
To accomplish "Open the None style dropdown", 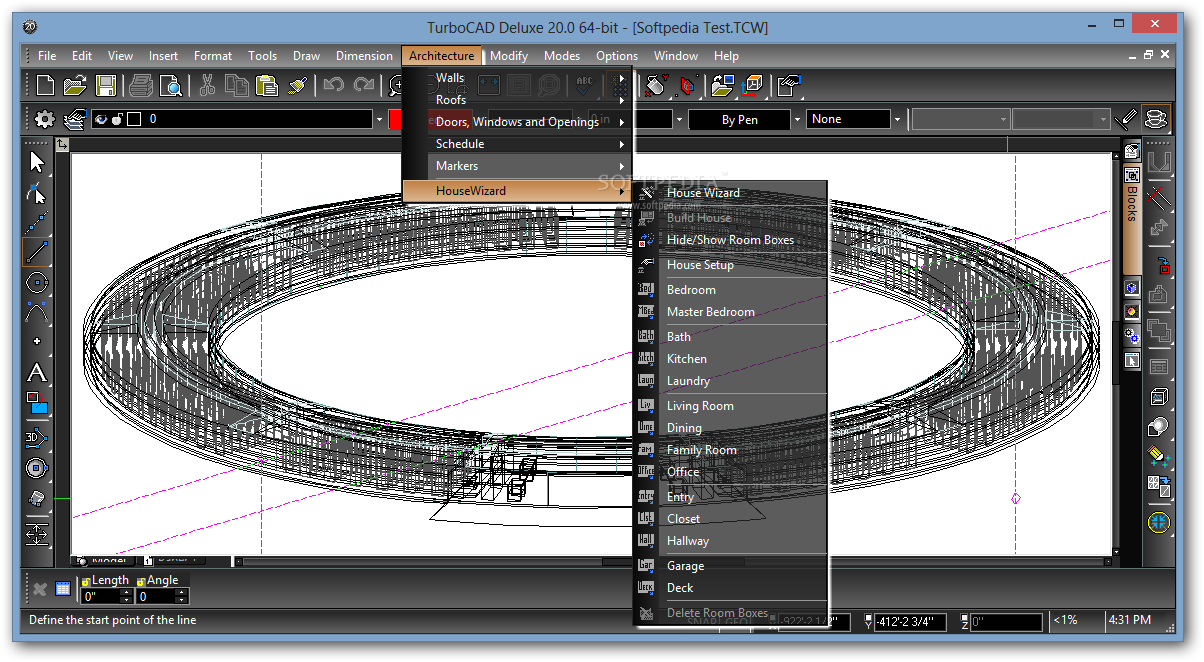I will (897, 119).
